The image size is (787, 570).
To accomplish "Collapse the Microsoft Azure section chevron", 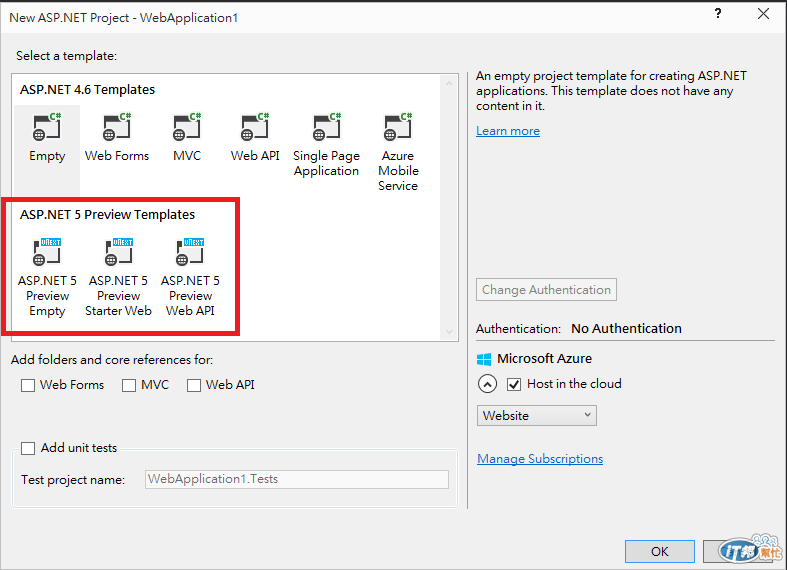I will pos(487,384).
